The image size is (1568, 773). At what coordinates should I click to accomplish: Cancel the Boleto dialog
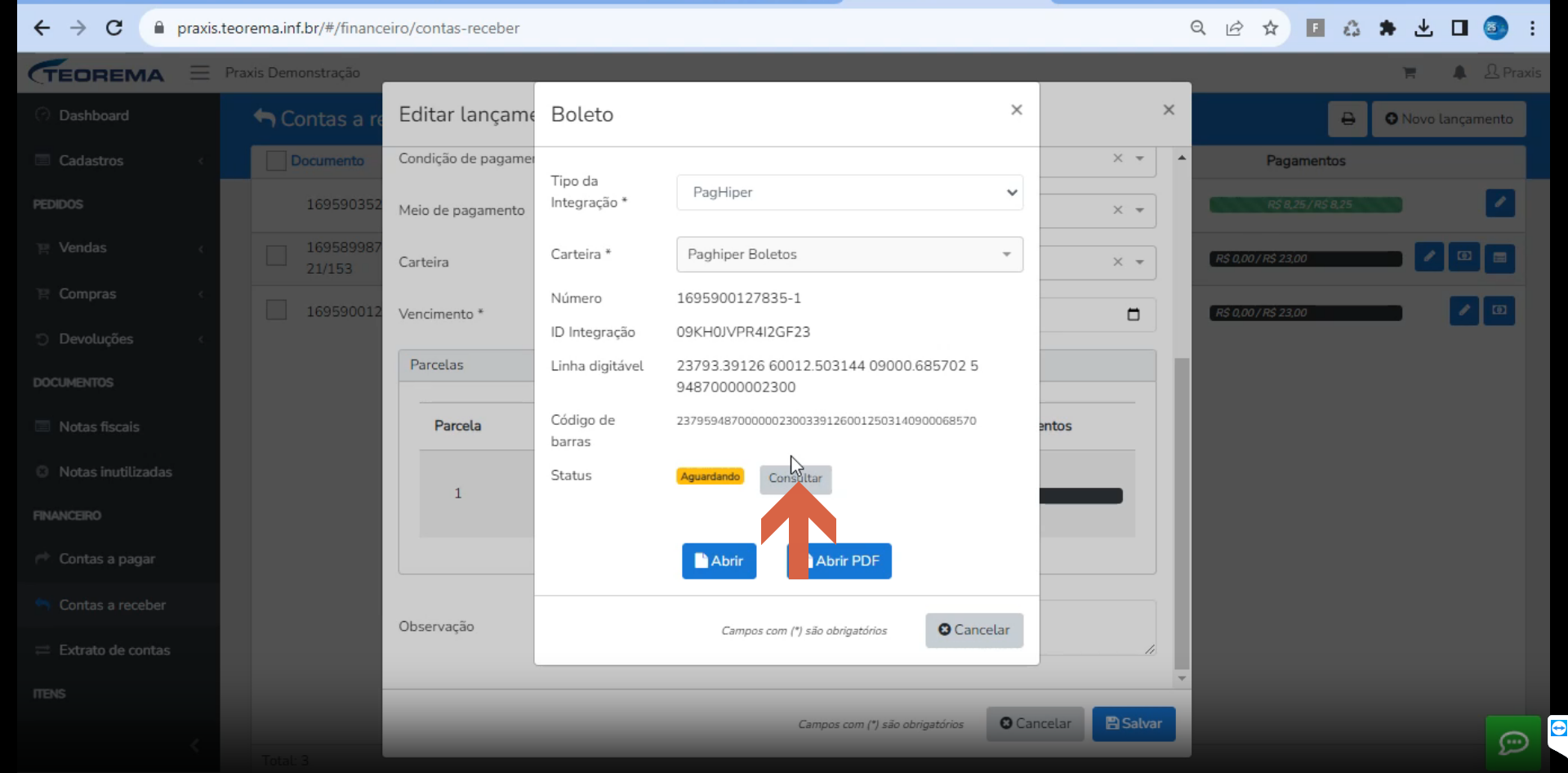click(973, 630)
